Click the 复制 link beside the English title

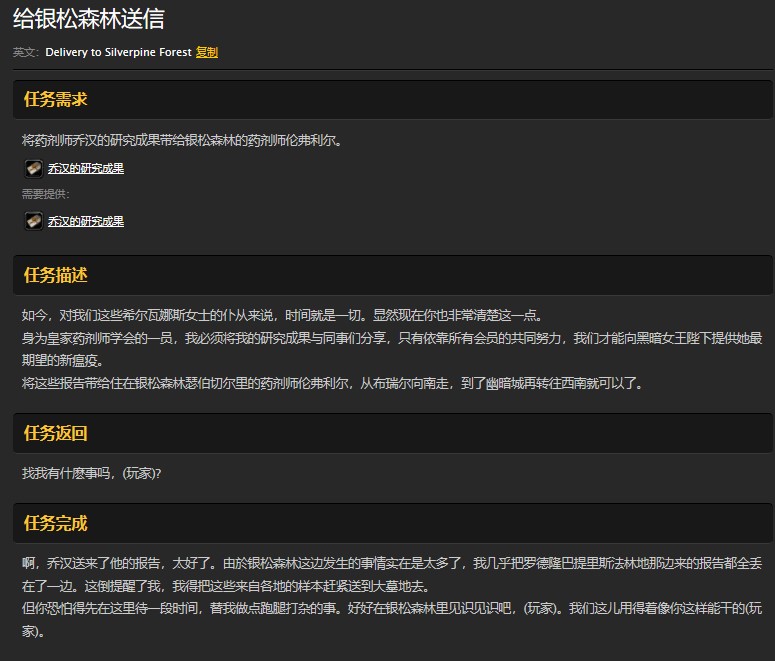(x=207, y=52)
